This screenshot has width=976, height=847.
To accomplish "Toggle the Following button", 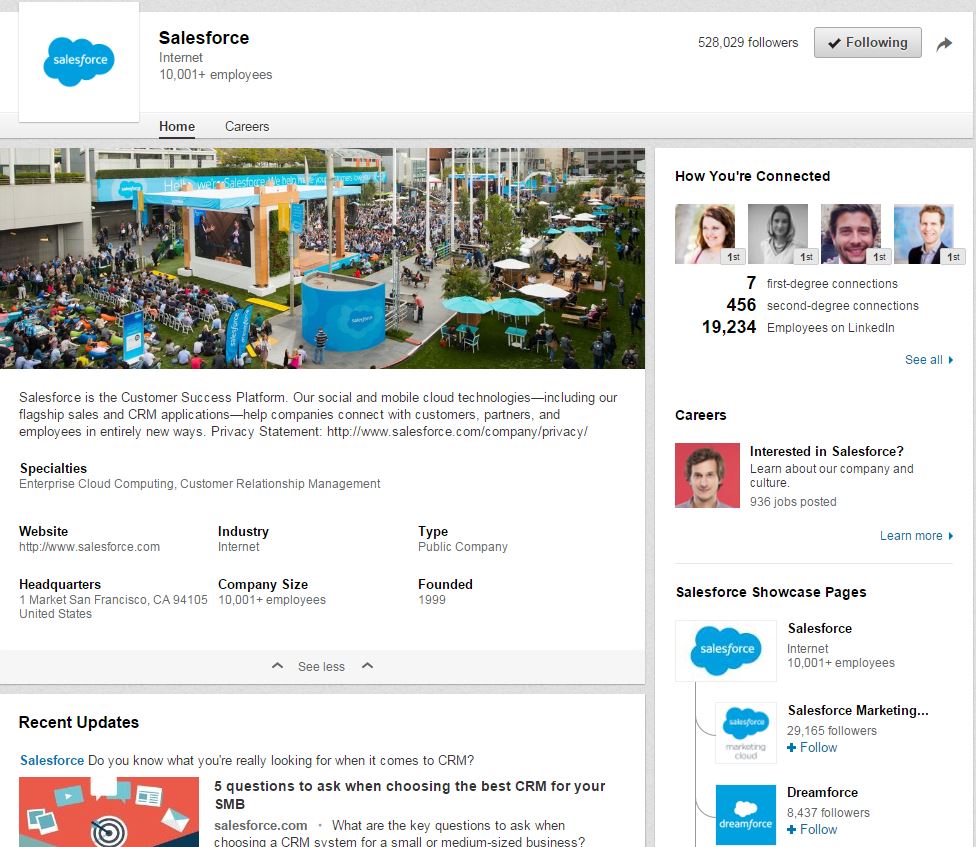I will [x=868, y=42].
